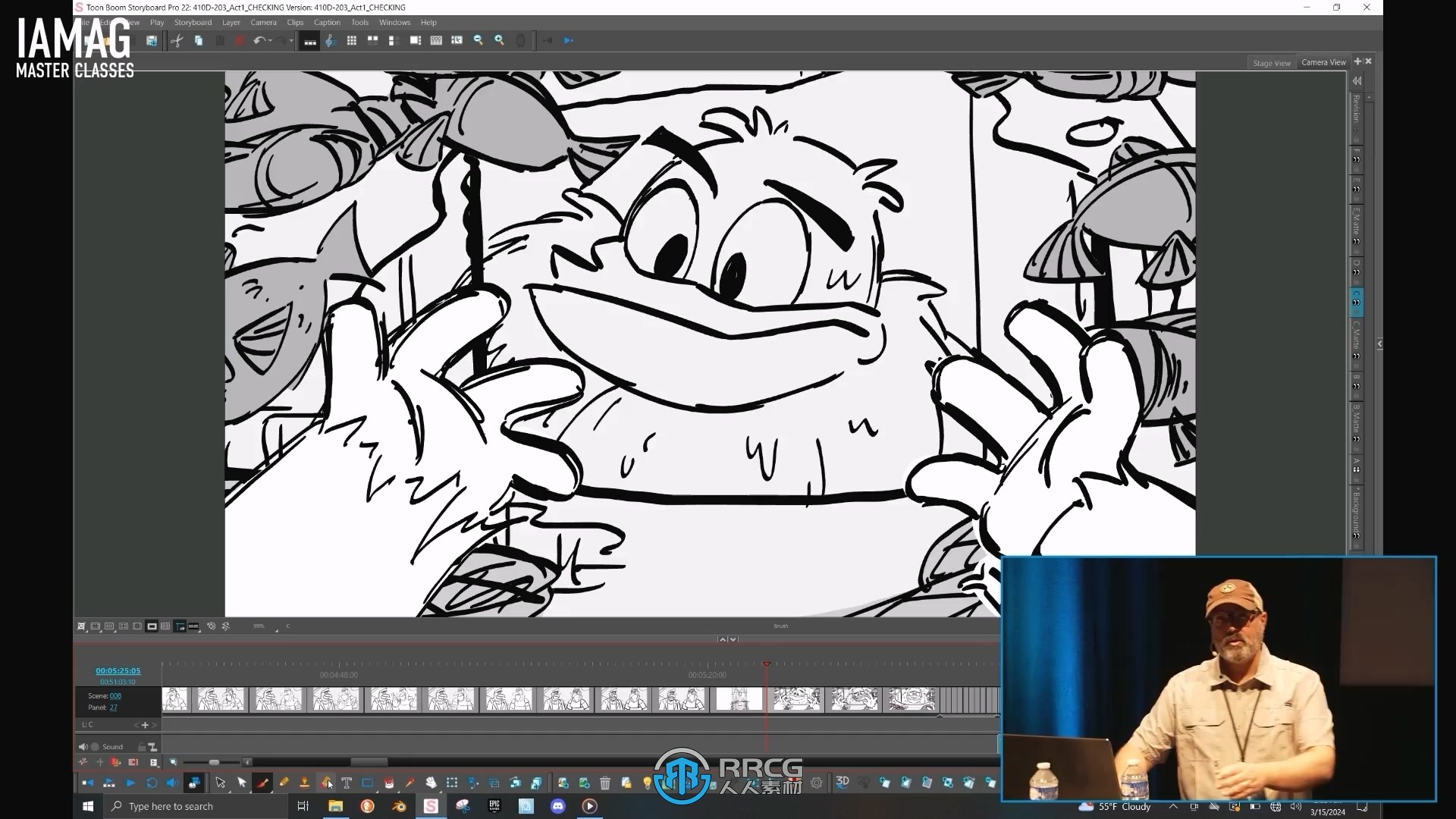Click the Copy icon in top toolbar
Viewport: 1456px width, 819px height.
click(199, 41)
